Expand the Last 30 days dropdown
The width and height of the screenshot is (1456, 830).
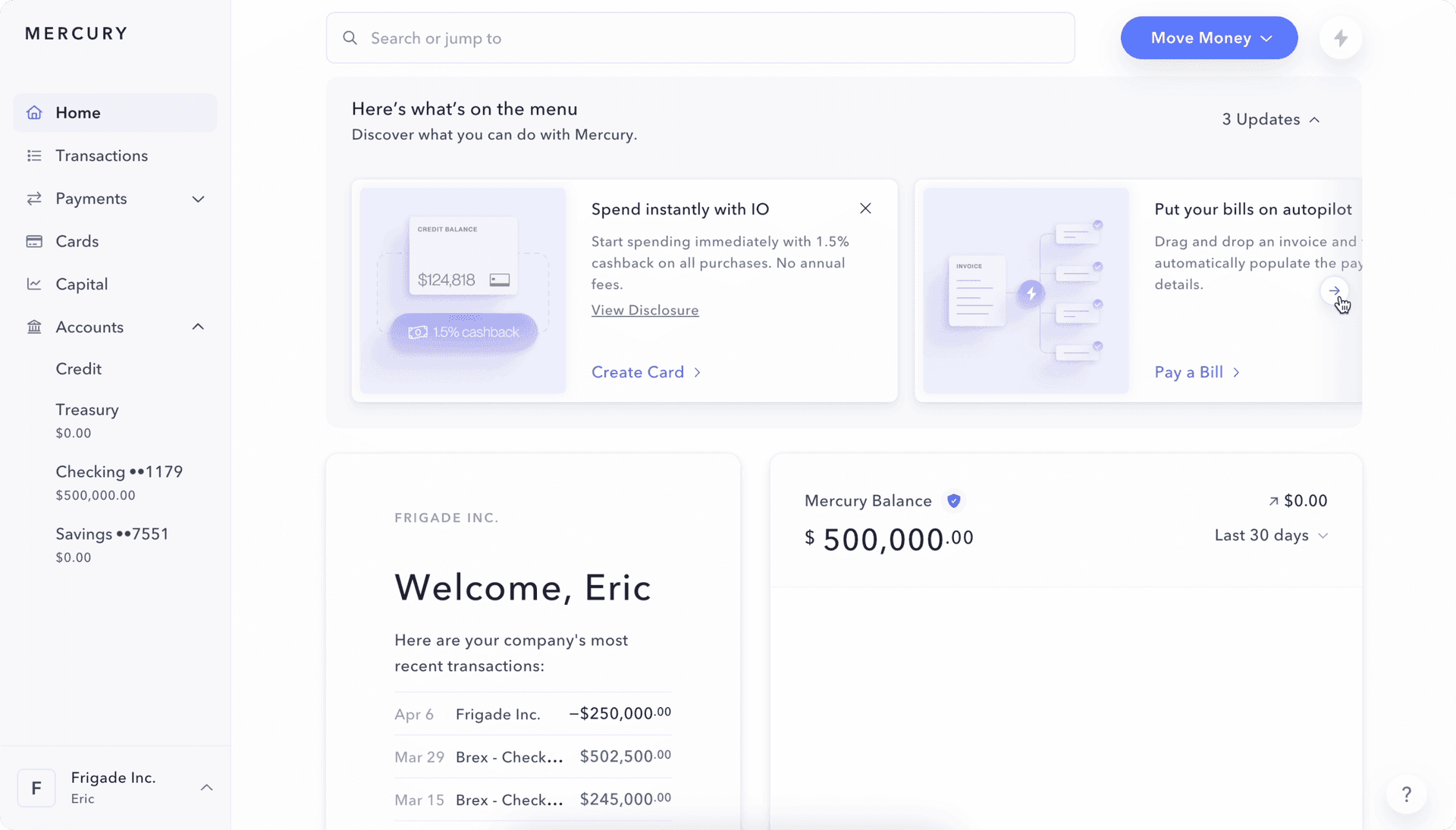1270,535
